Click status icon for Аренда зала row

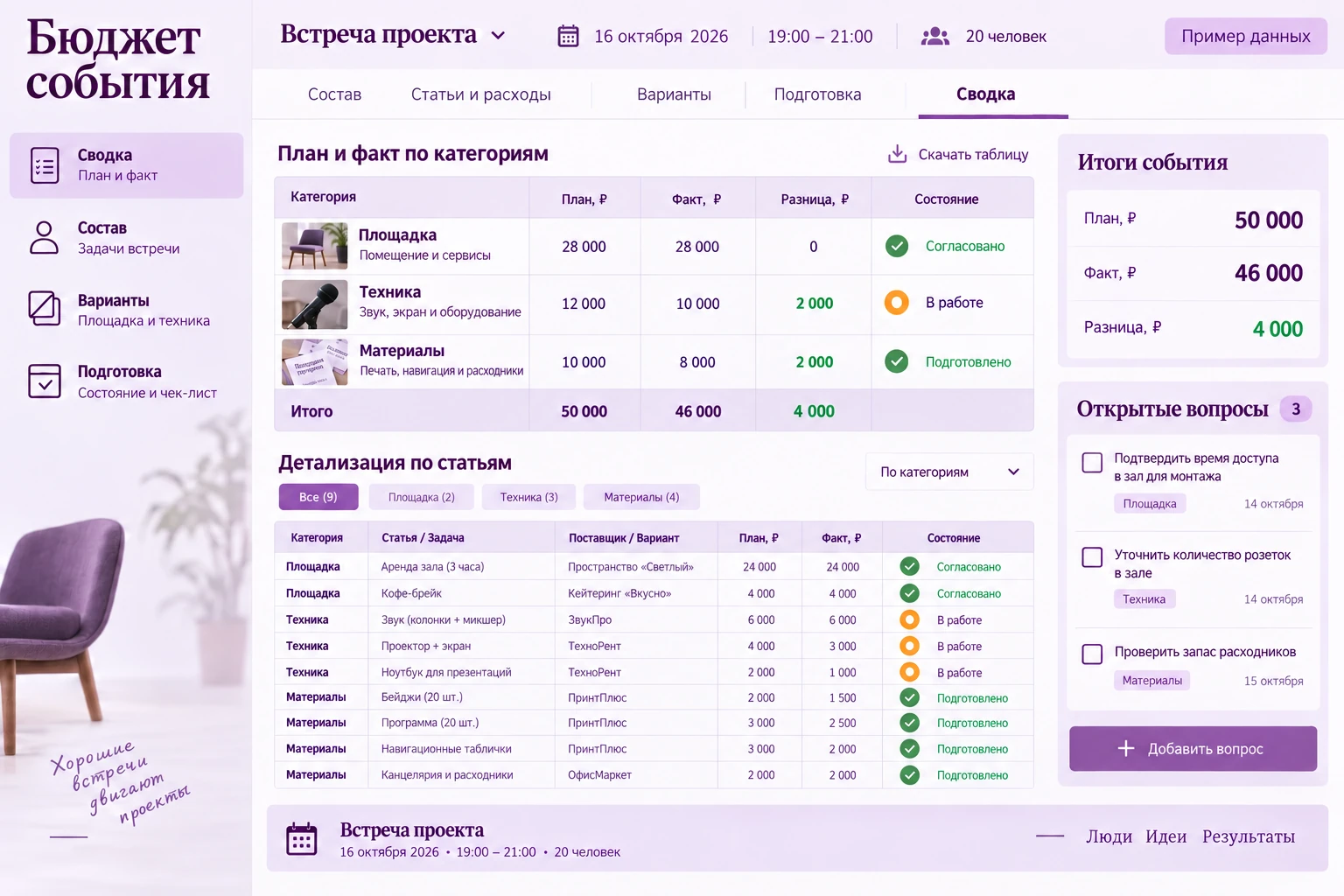point(910,566)
